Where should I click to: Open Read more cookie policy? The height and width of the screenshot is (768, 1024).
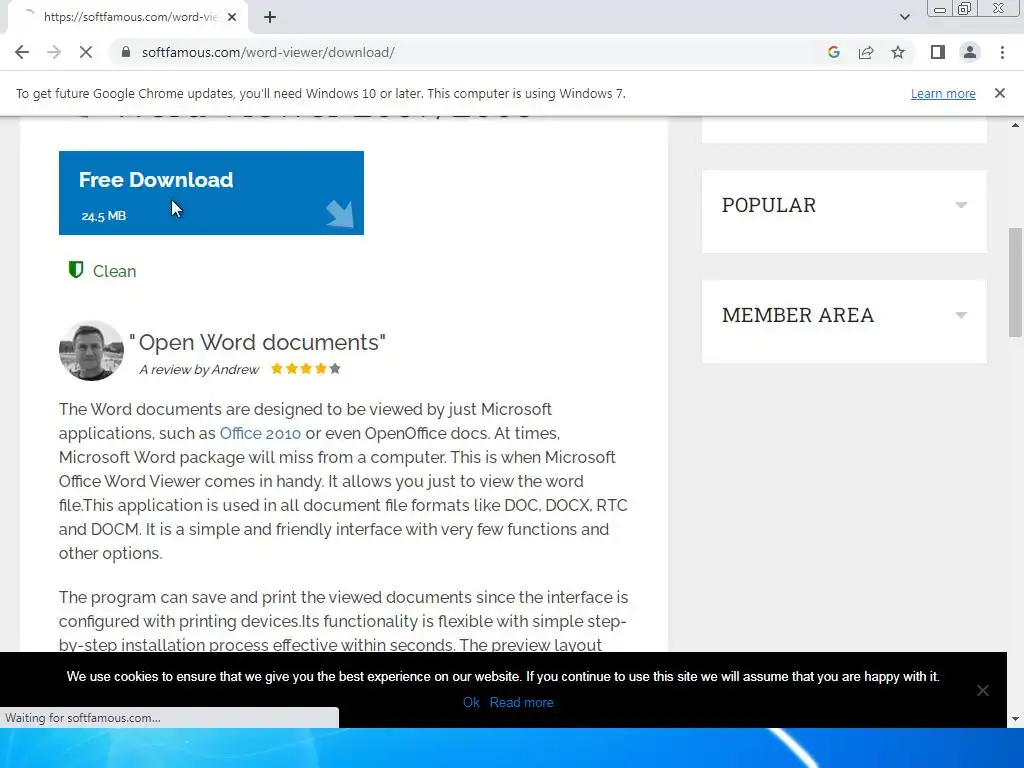tap(522, 703)
